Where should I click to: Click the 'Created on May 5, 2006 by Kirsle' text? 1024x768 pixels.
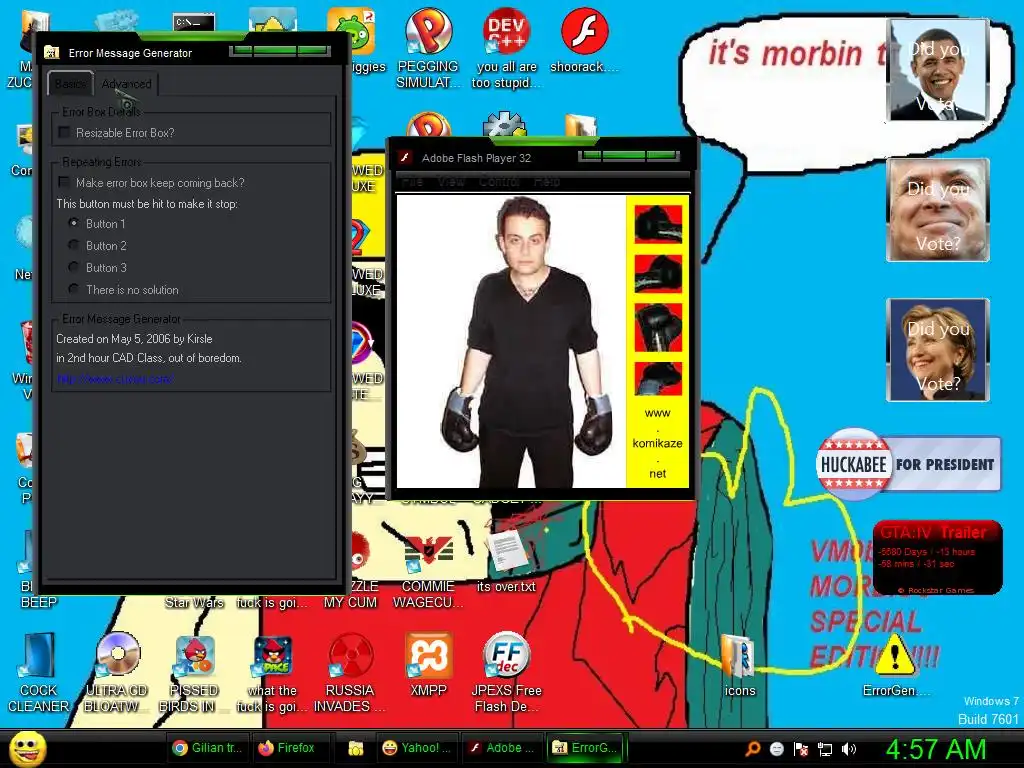click(134, 339)
